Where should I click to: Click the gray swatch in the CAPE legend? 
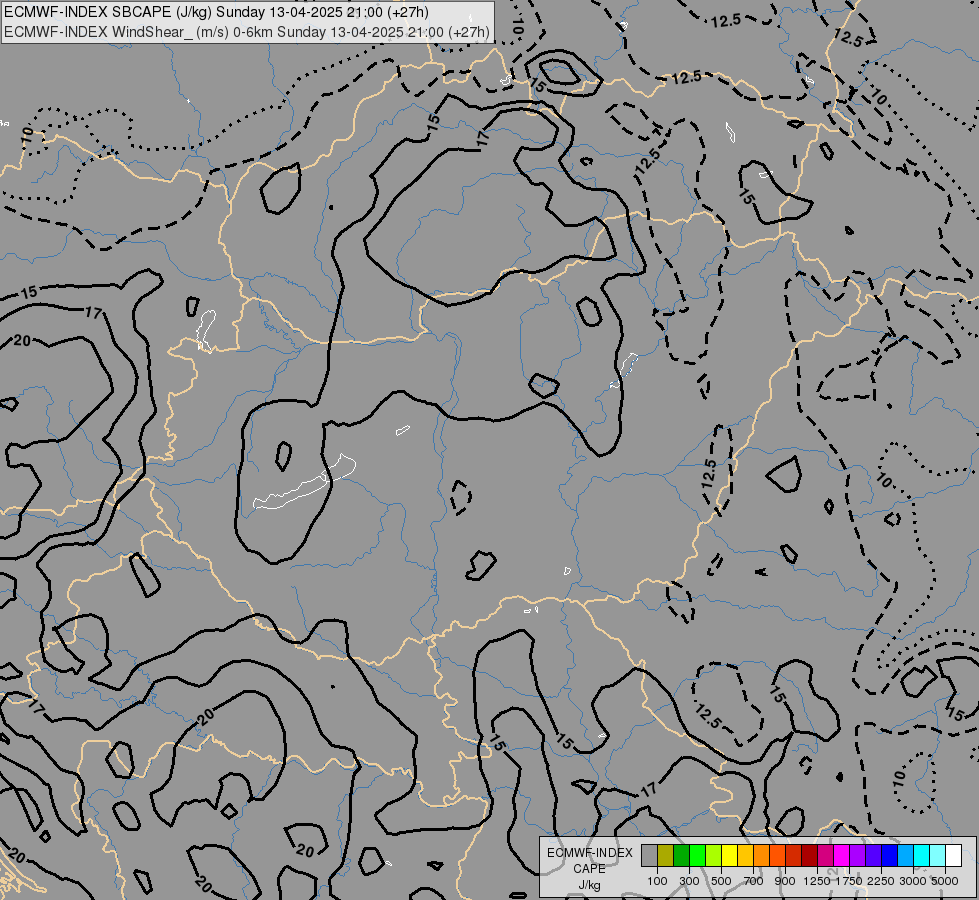tap(649, 855)
